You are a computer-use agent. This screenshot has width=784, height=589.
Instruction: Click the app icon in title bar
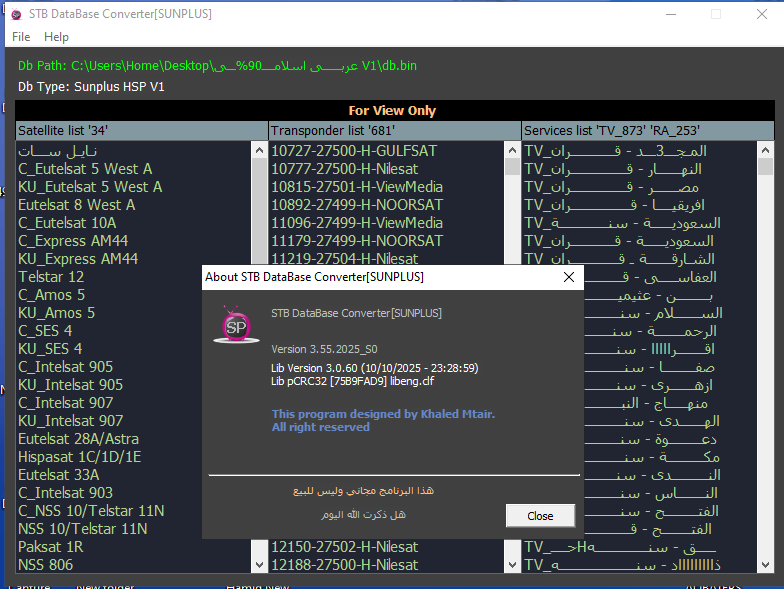16,14
